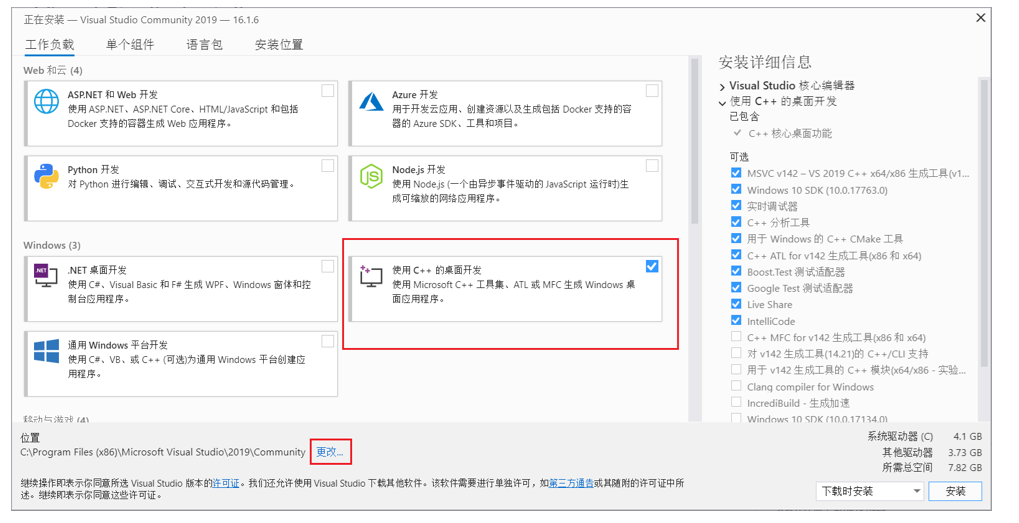Uncheck the Live Share option
The image size is (1019, 523).
click(736, 303)
